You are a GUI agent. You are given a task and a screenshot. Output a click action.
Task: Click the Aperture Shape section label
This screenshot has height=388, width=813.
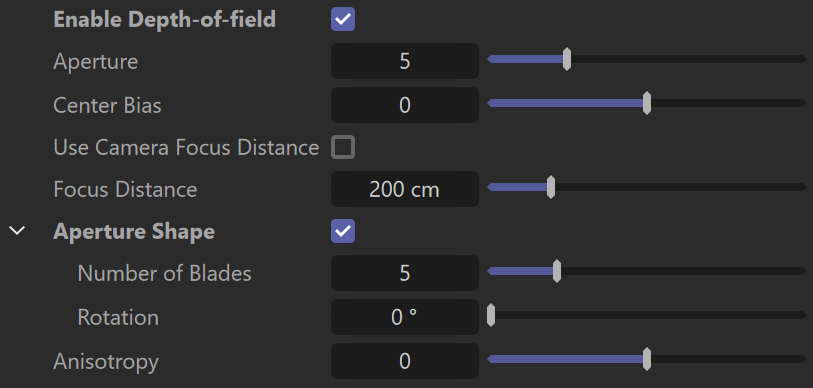point(134,231)
